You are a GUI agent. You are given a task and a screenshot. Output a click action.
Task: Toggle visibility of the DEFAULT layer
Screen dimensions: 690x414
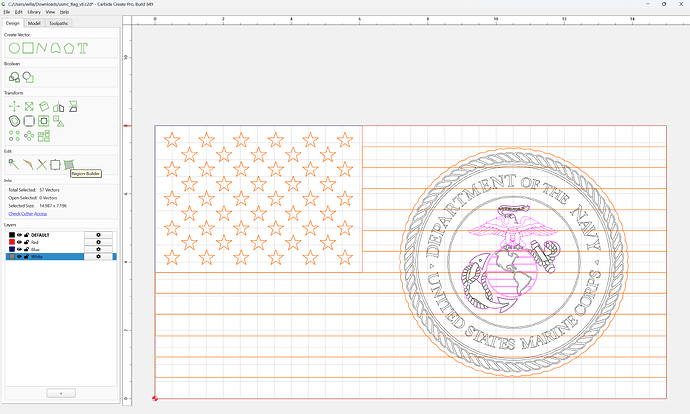19,235
